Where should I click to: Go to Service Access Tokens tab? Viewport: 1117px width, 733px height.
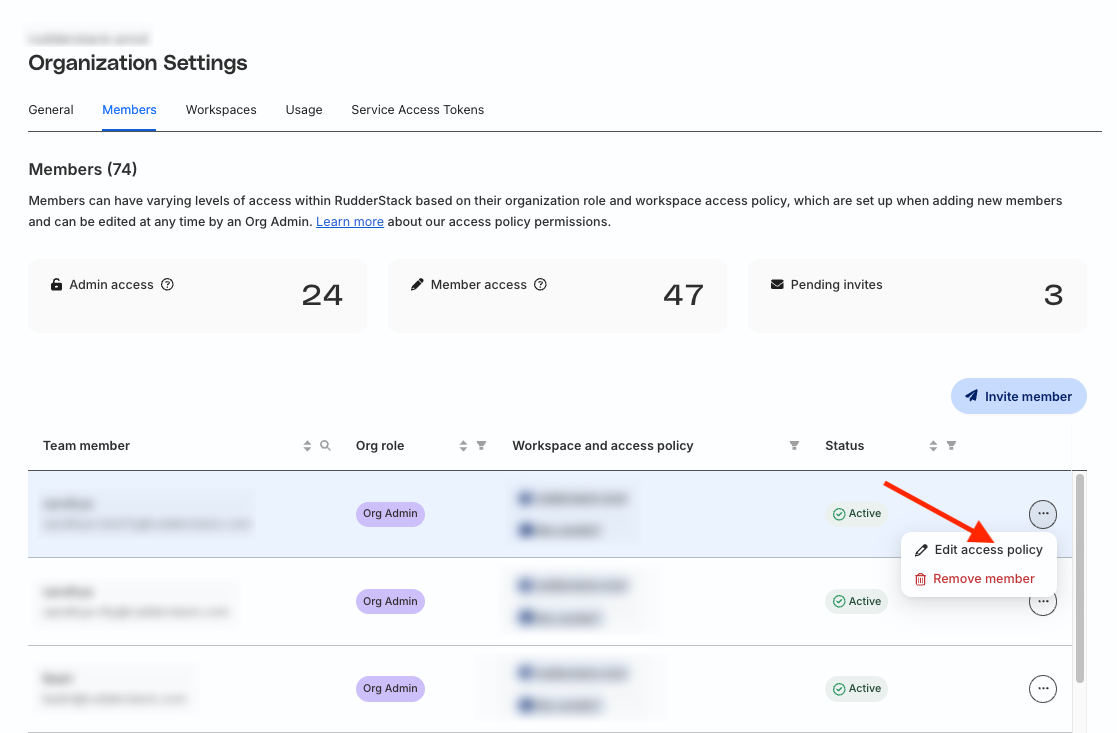click(417, 110)
